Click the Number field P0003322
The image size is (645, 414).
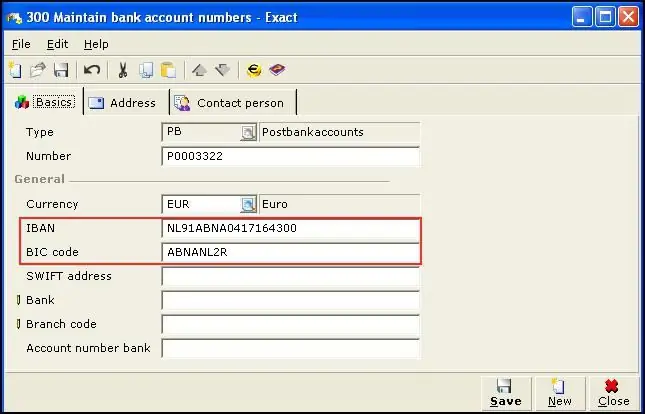[291, 156]
